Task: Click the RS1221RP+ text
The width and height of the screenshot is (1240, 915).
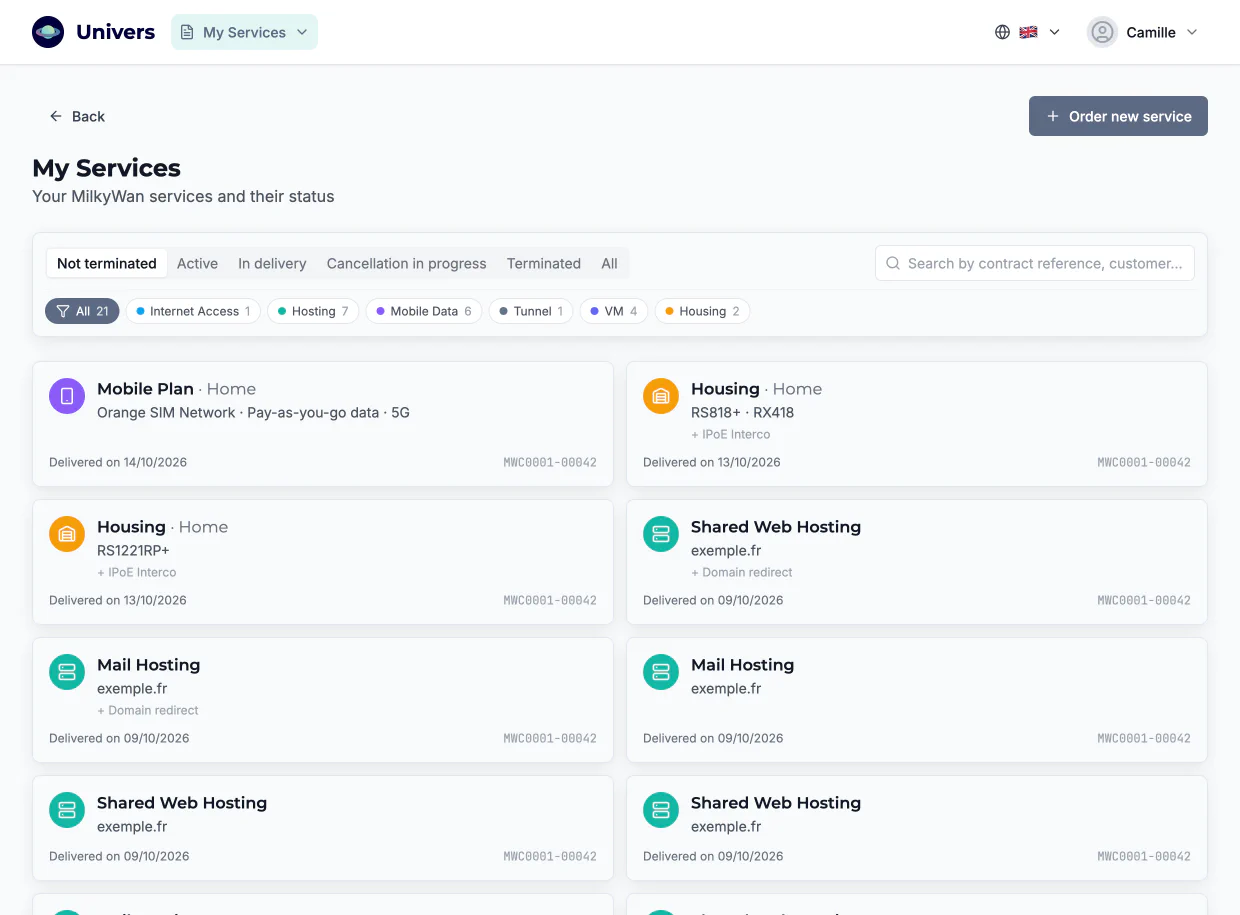Action: pos(133,550)
